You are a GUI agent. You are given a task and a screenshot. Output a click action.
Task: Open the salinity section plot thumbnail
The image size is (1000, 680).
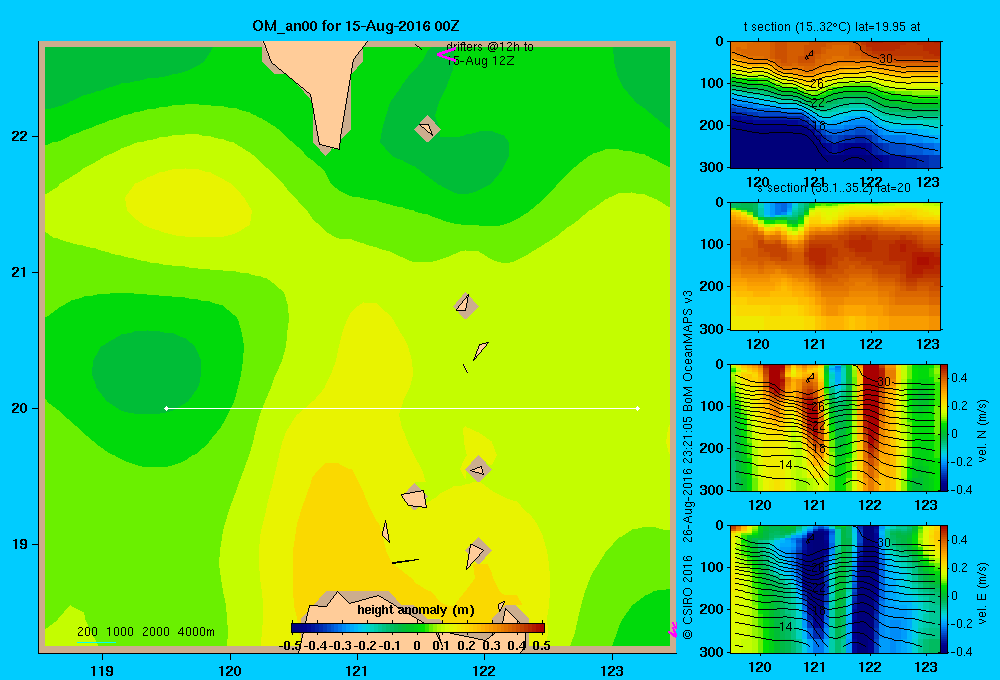coord(835,266)
